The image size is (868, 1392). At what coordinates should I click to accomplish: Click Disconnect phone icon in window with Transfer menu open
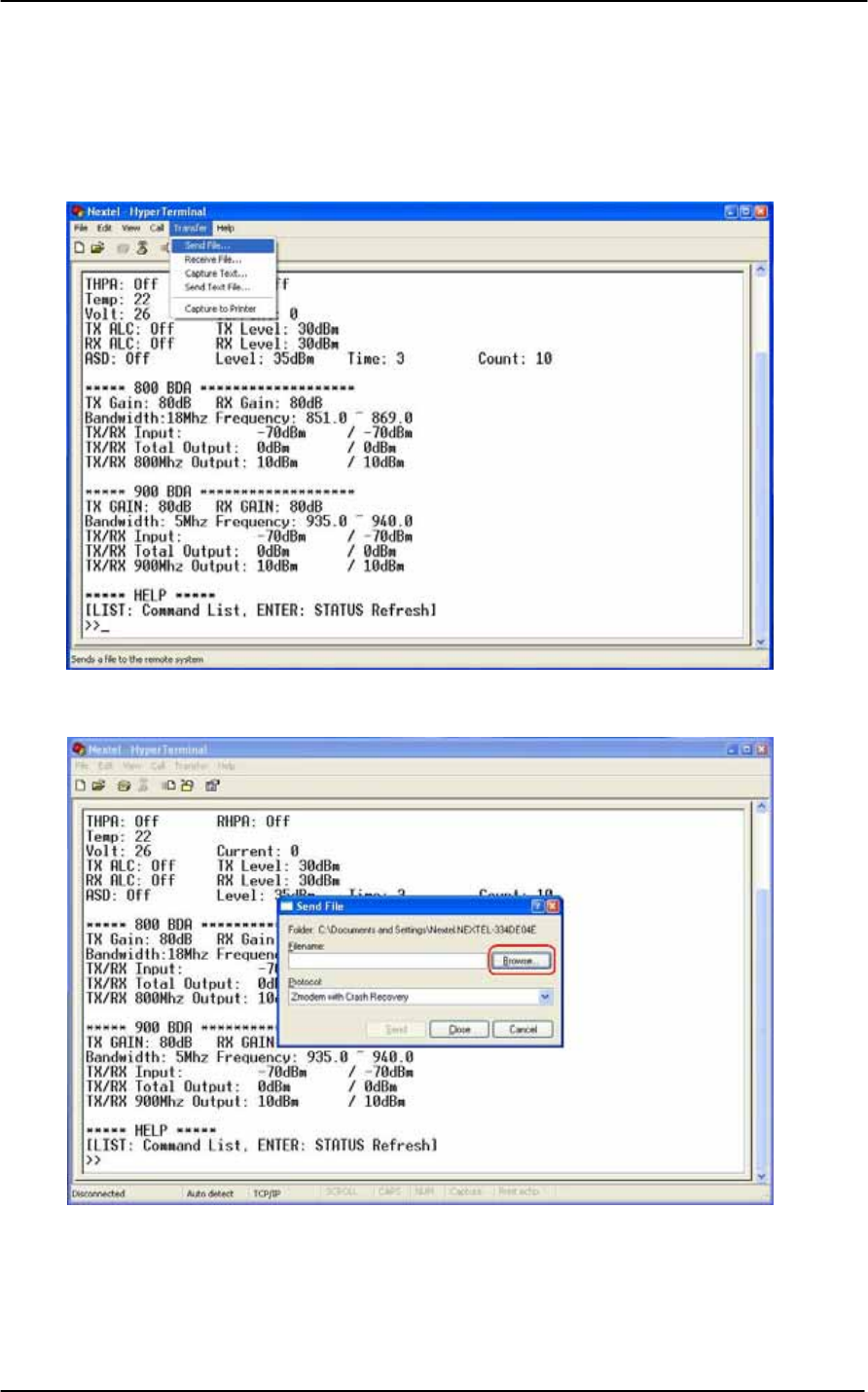(x=142, y=247)
